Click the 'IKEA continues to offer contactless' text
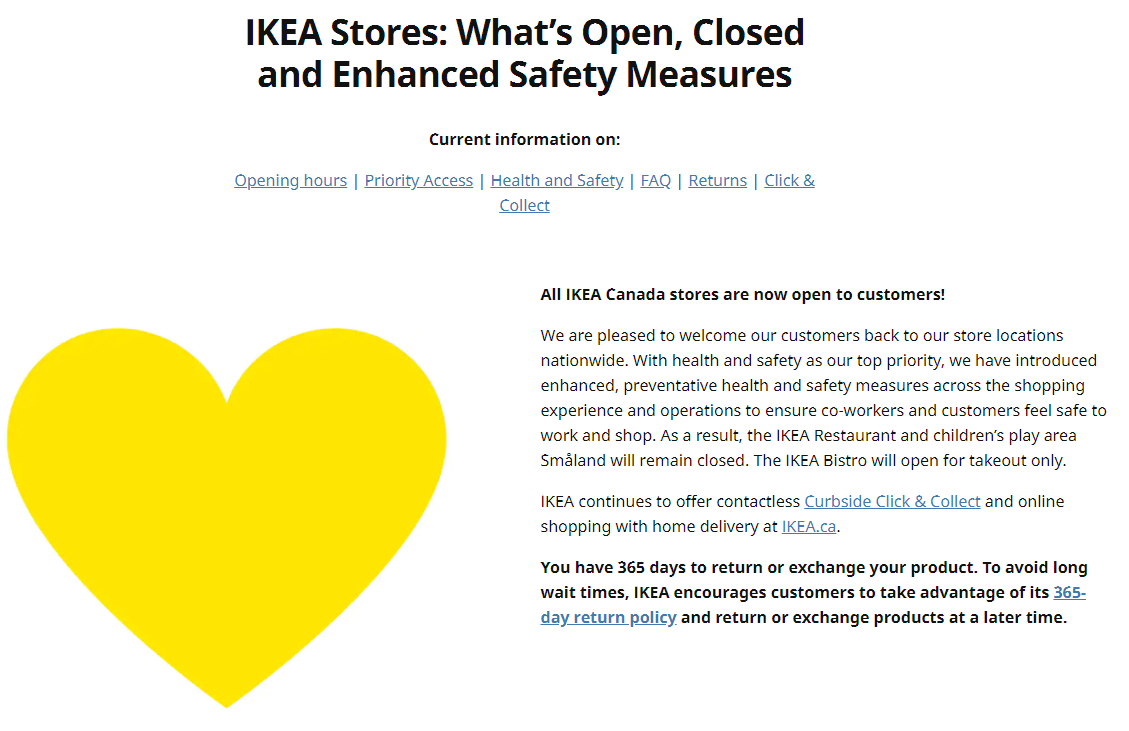 click(x=670, y=501)
